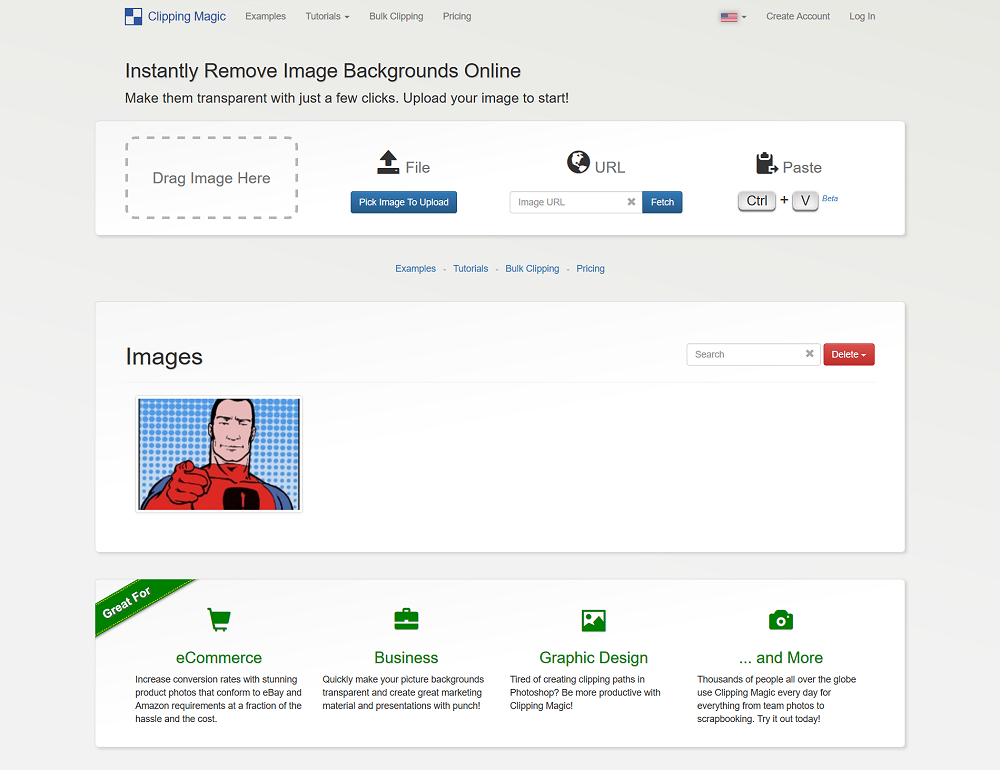Viewport: 1000px width, 770px height.
Task: Expand the red Delete dropdown
Action: tap(849, 355)
